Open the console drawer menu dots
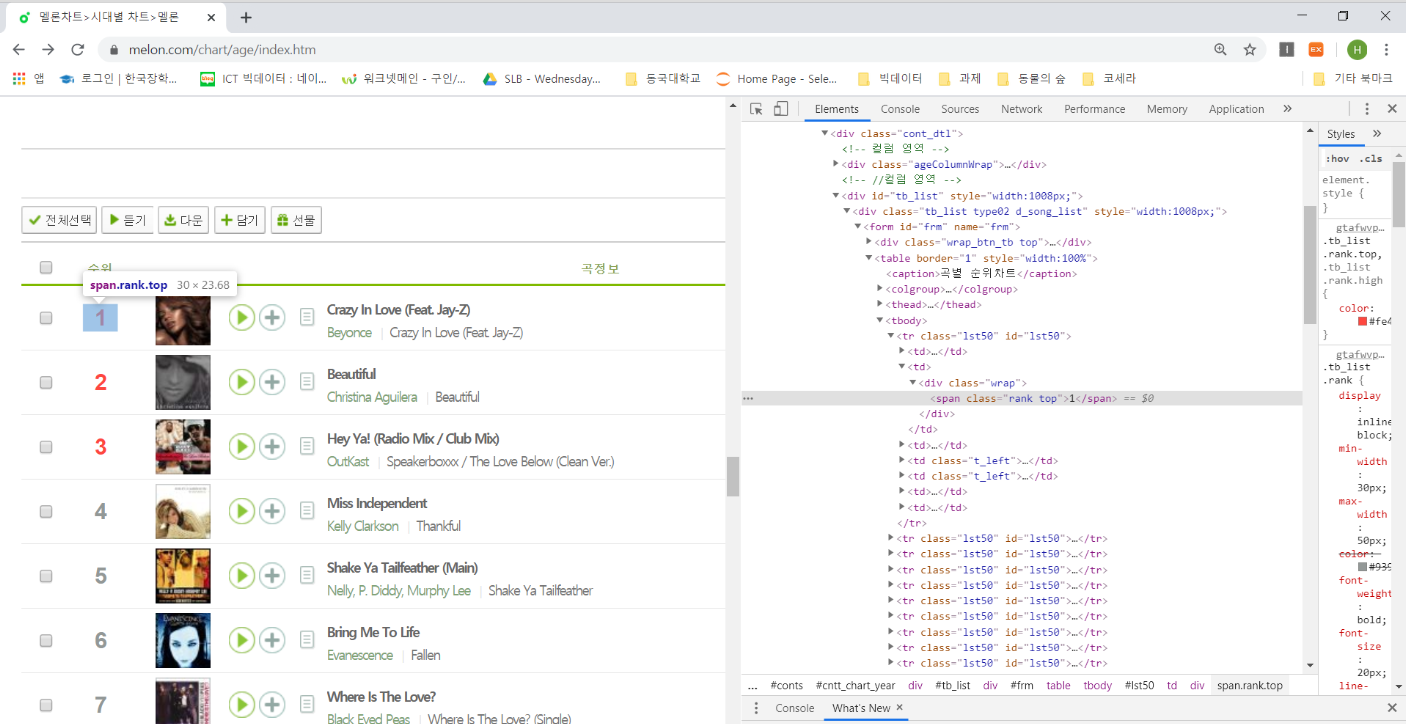Screen dimensions: 1406x724 (755, 708)
